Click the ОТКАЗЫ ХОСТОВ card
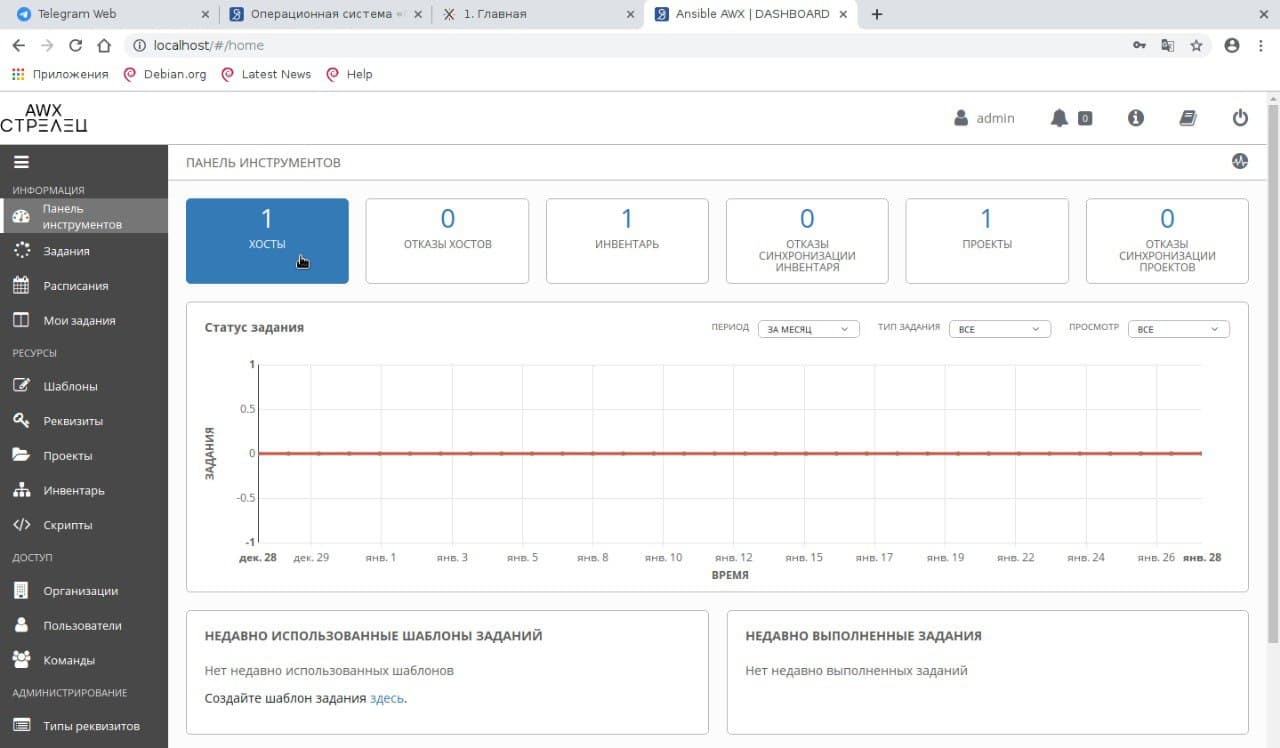The width and height of the screenshot is (1280, 748). [447, 241]
